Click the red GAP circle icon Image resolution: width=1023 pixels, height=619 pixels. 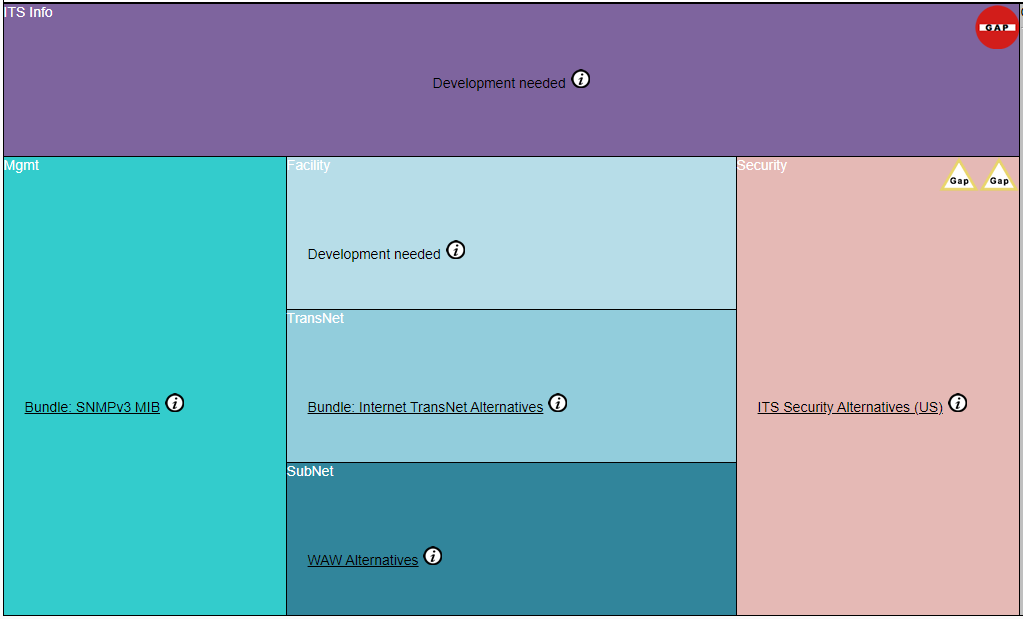(996, 27)
